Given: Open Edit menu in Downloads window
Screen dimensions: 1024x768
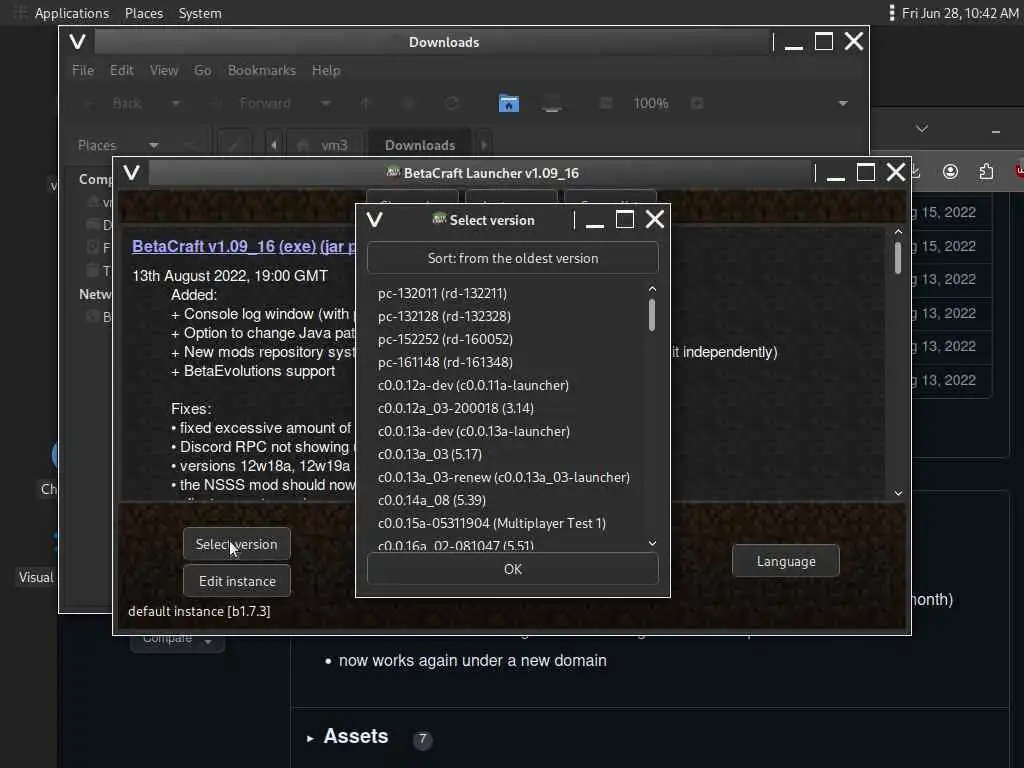Looking at the screenshot, I should coord(121,70).
